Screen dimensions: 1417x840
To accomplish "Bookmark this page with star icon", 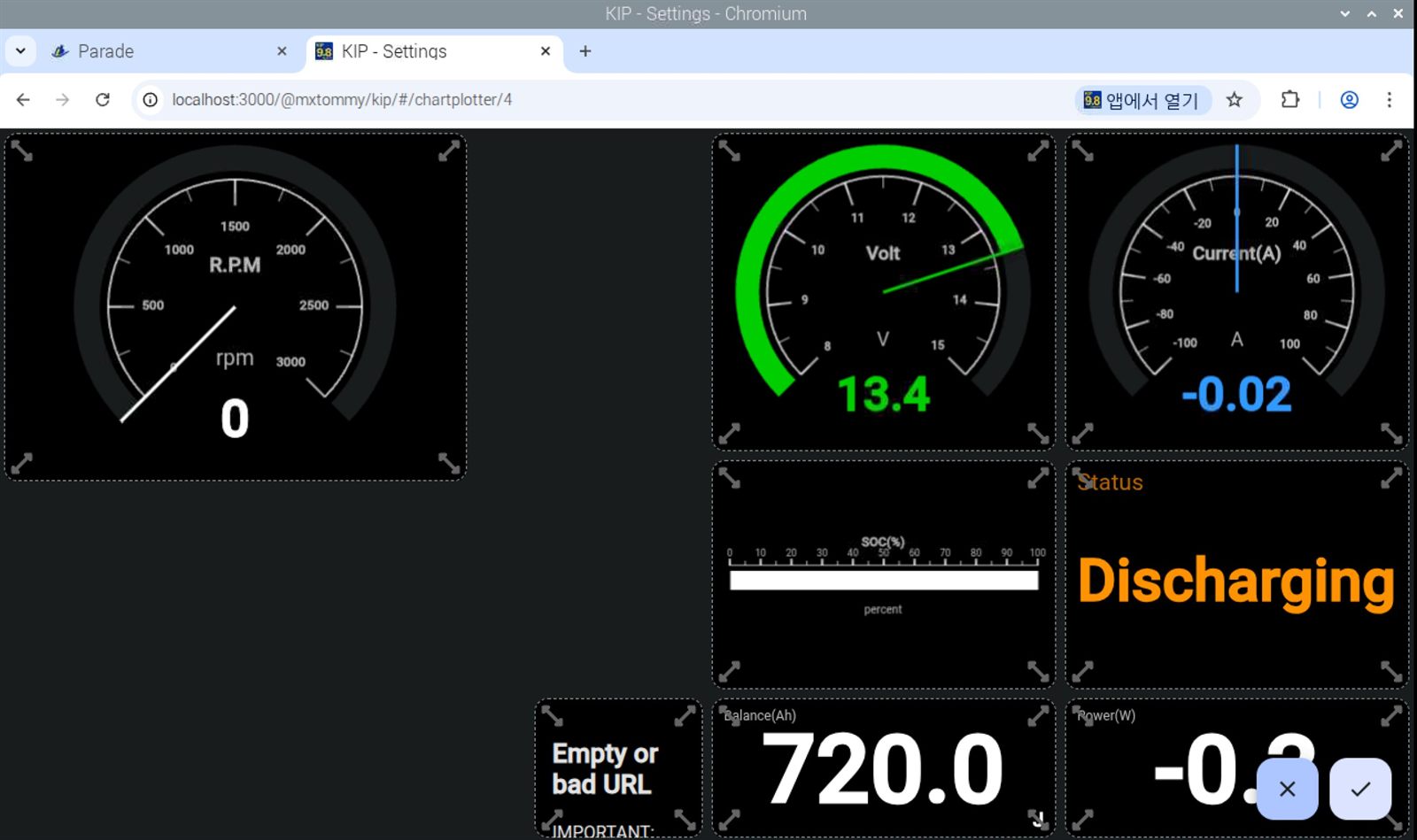I will click(1234, 100).
